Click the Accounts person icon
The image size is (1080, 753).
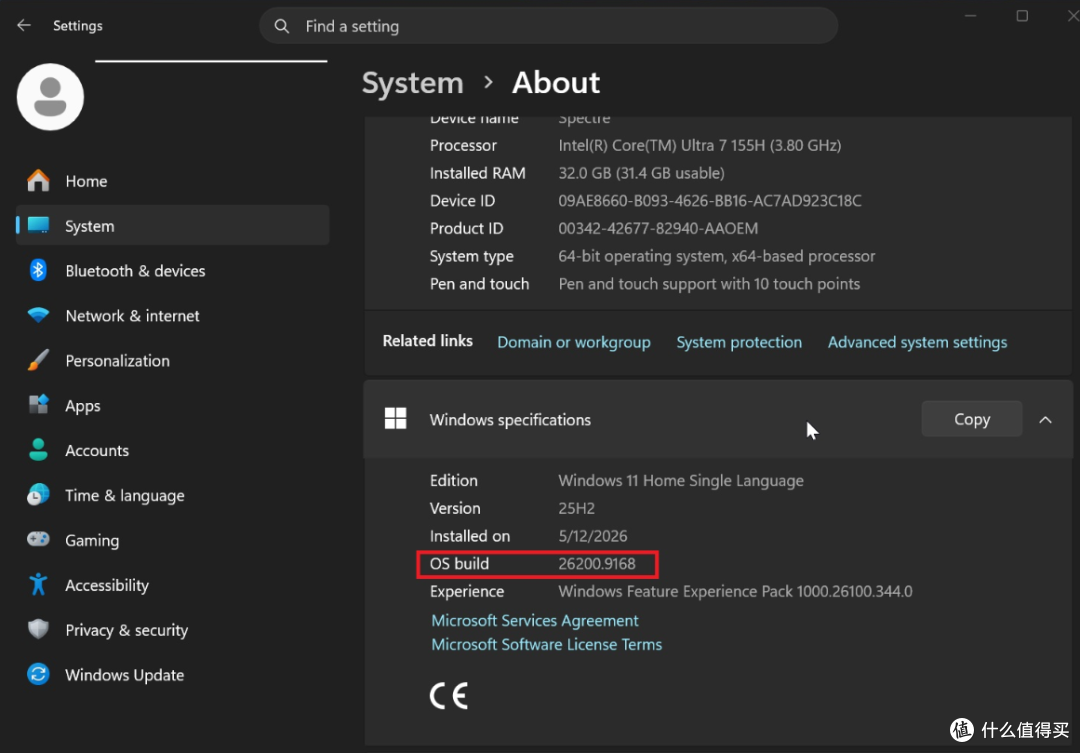point(39,450)
